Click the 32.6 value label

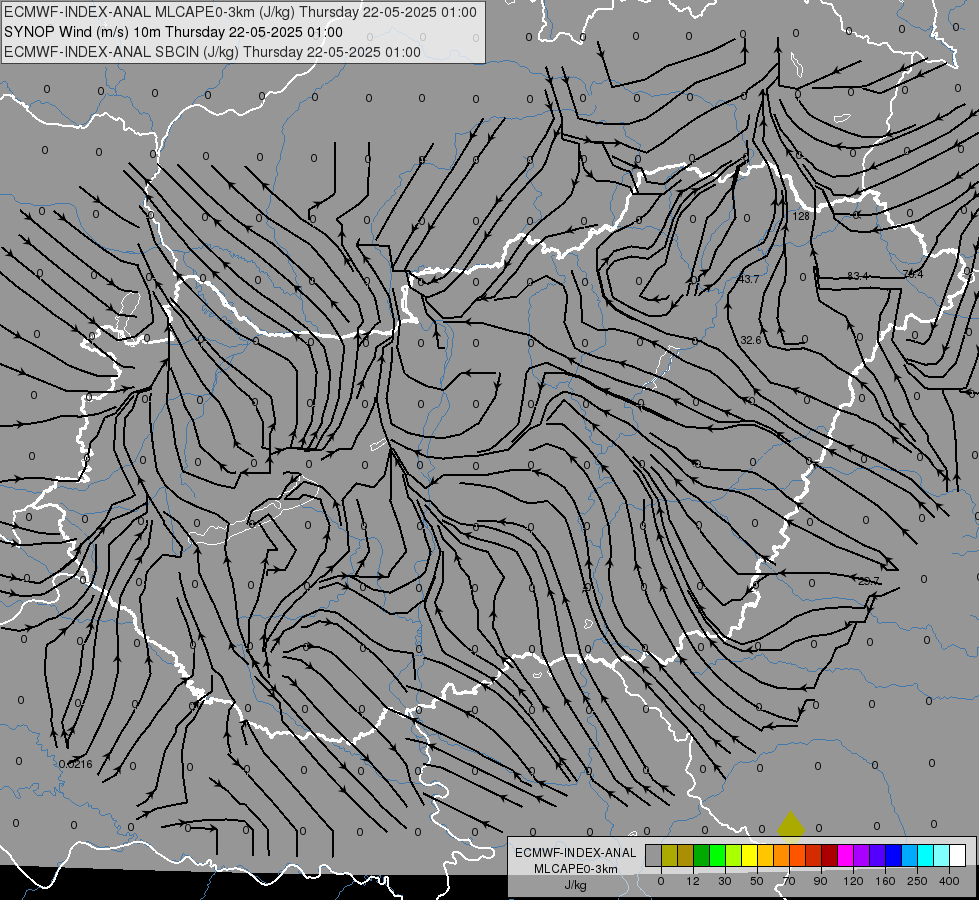[750, 340]
